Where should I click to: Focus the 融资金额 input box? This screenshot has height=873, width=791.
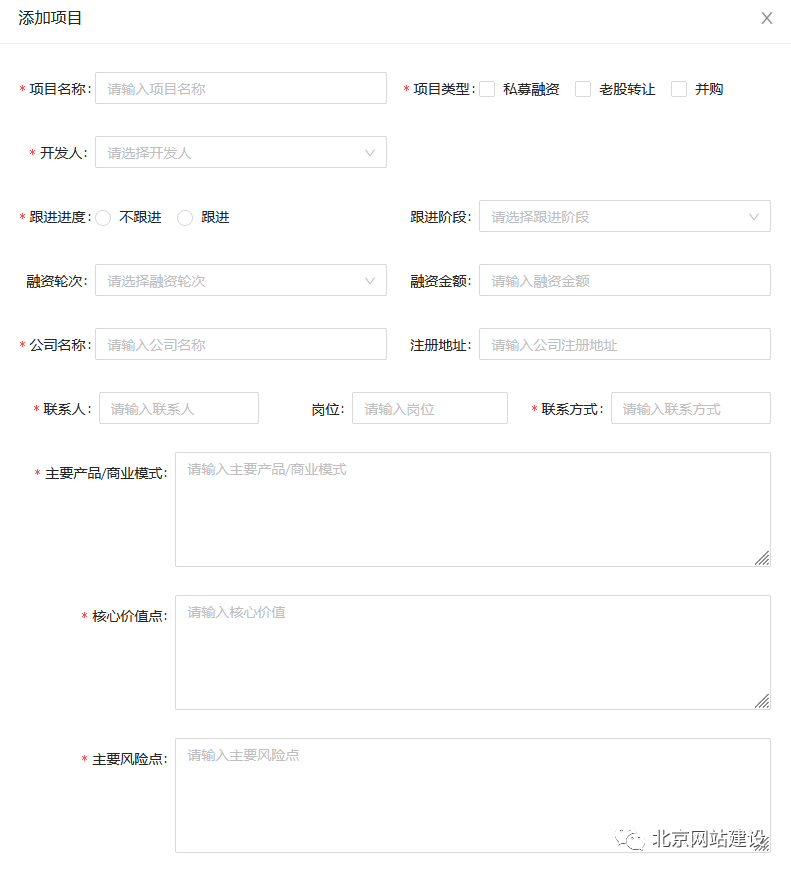coord(624,281)
